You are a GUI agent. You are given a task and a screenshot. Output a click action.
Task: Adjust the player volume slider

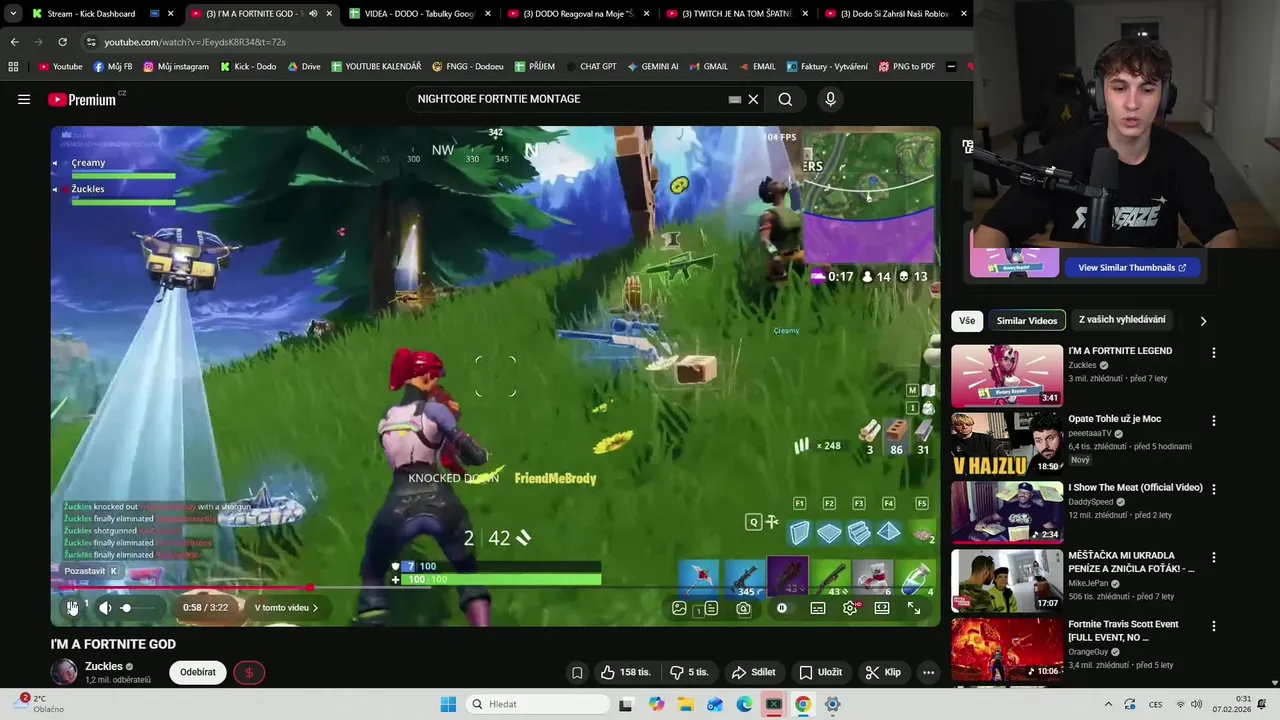[139, 607]
